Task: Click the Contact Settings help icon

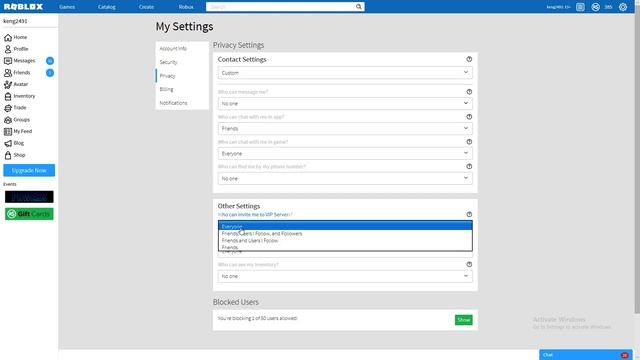Action: click(469, 59)
